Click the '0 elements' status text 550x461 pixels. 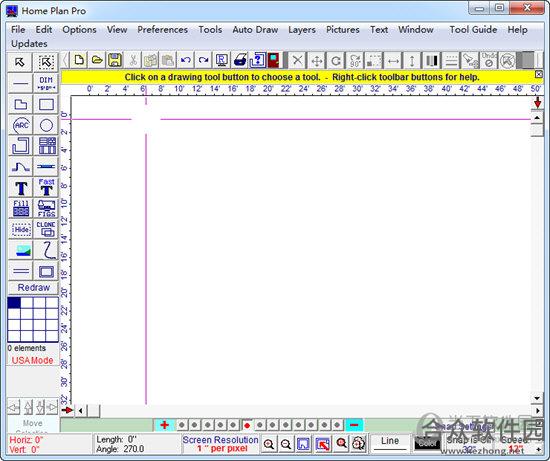(27, 348)
